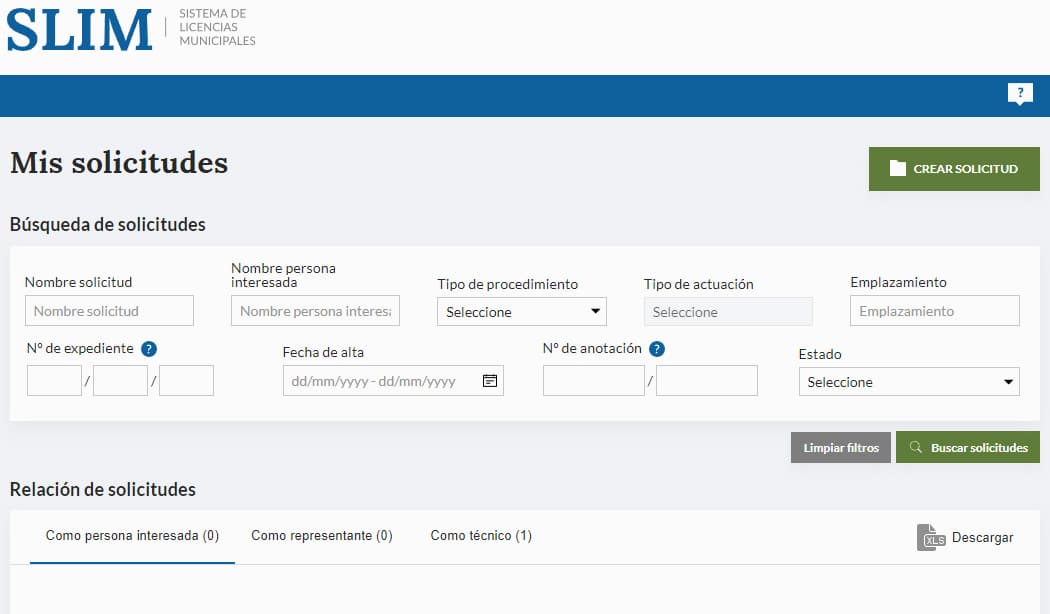Screen dimensions: 1050x614
Task: Click the SLIM logo in the header
Action: coord(80,30)
